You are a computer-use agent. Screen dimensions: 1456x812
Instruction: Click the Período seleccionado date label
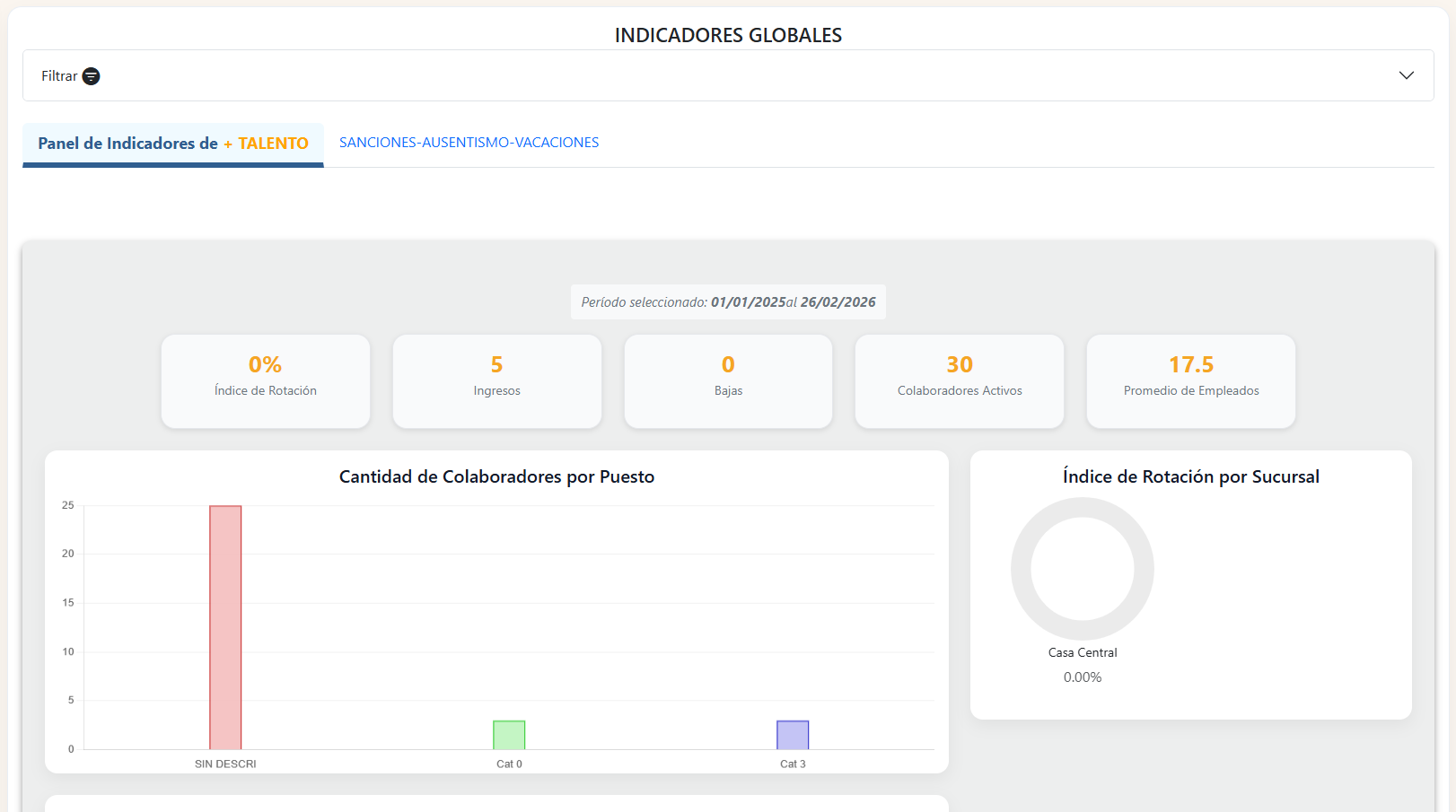(728, 302)
